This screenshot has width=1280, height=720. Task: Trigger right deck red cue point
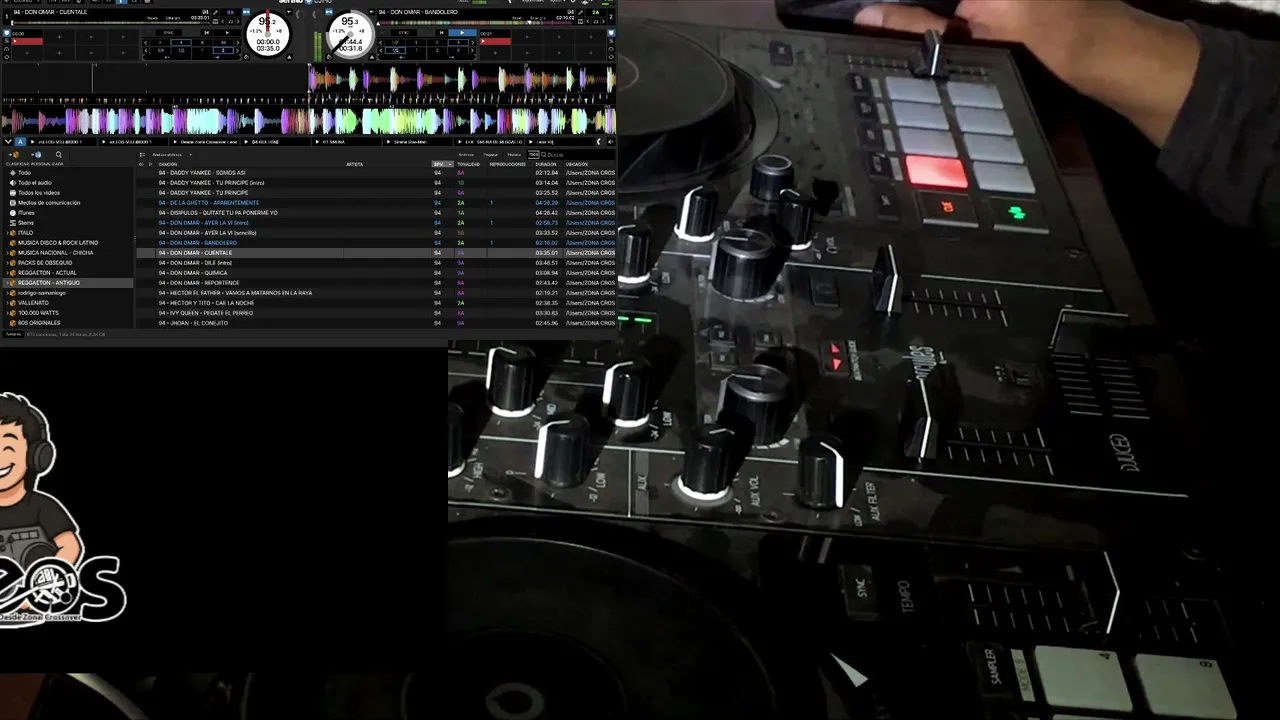tap(497, 41)
